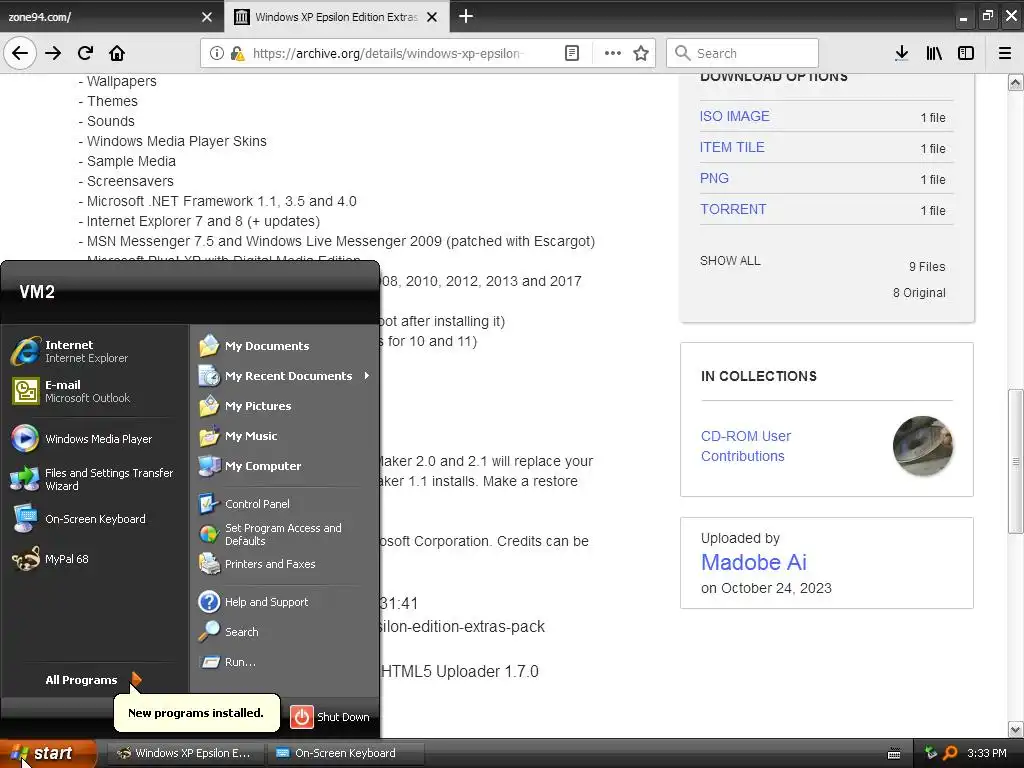This screenshot has height=768, width=1024.
Task: Click SHOW ALL files link
Action: (x=730, y=261)
